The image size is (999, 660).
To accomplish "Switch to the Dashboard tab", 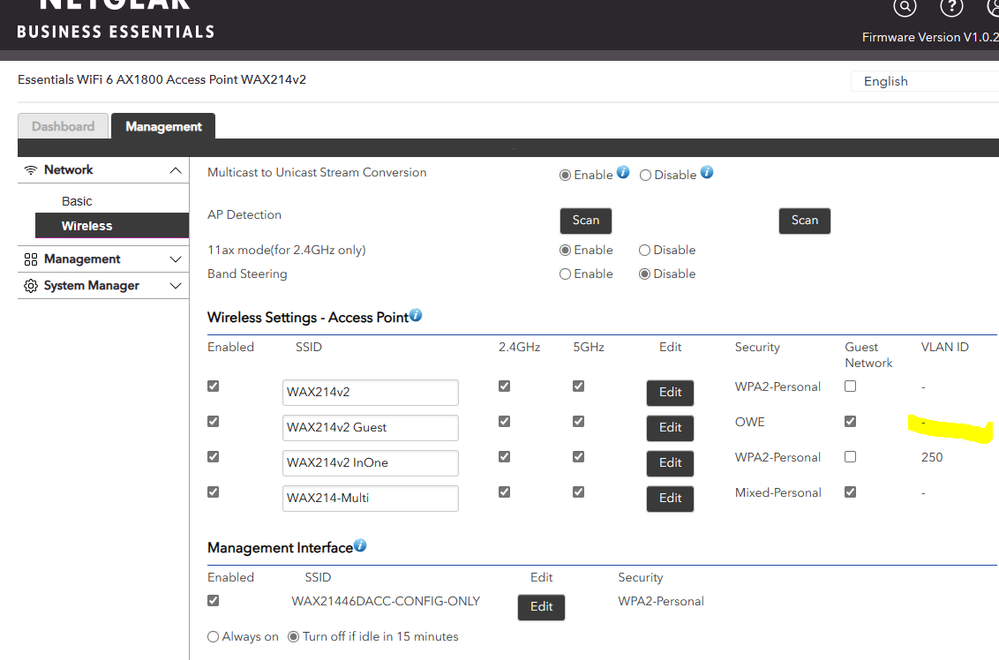I will coord(63,127).
